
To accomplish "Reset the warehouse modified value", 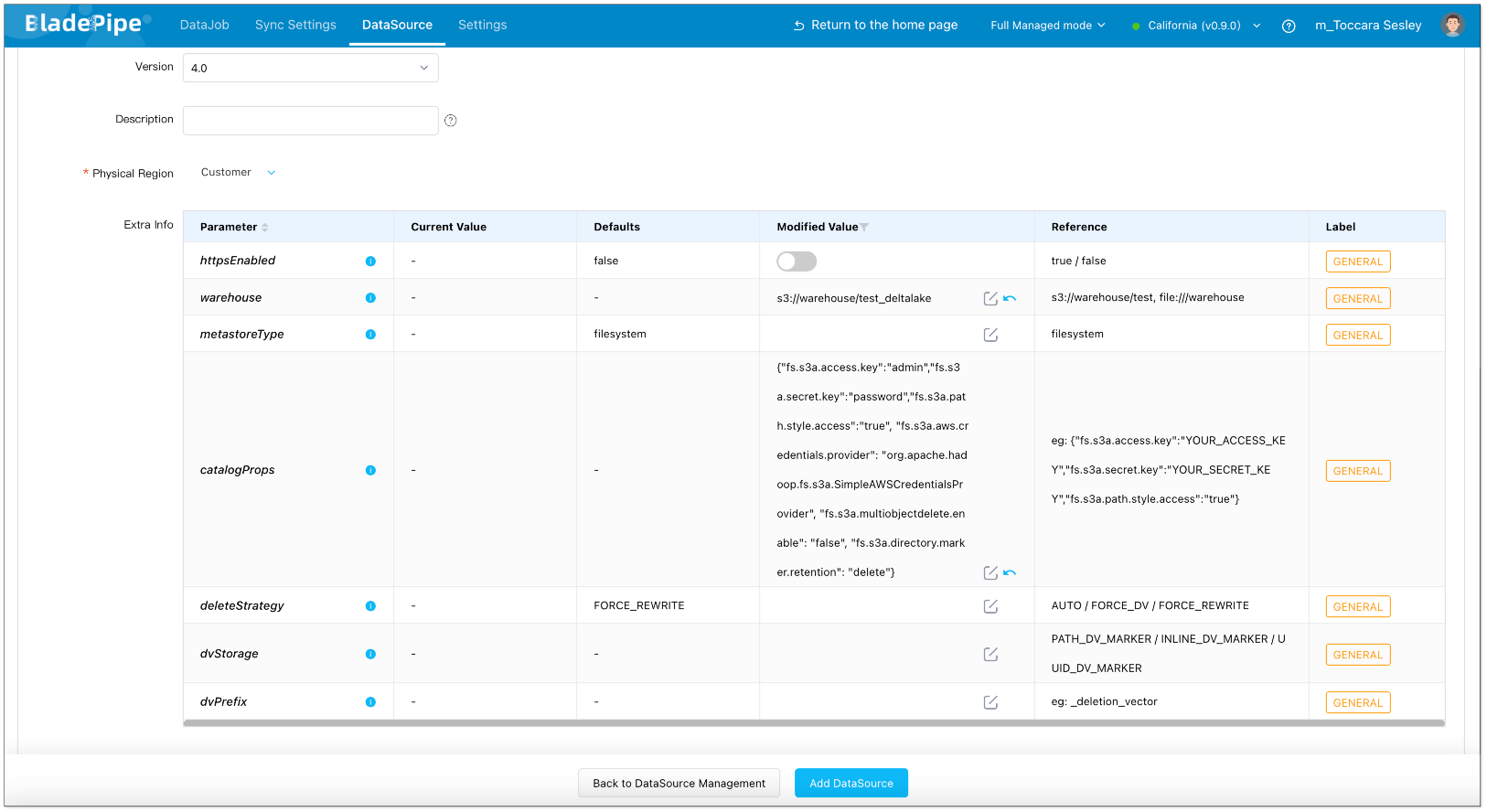I will pos(1010,298).
